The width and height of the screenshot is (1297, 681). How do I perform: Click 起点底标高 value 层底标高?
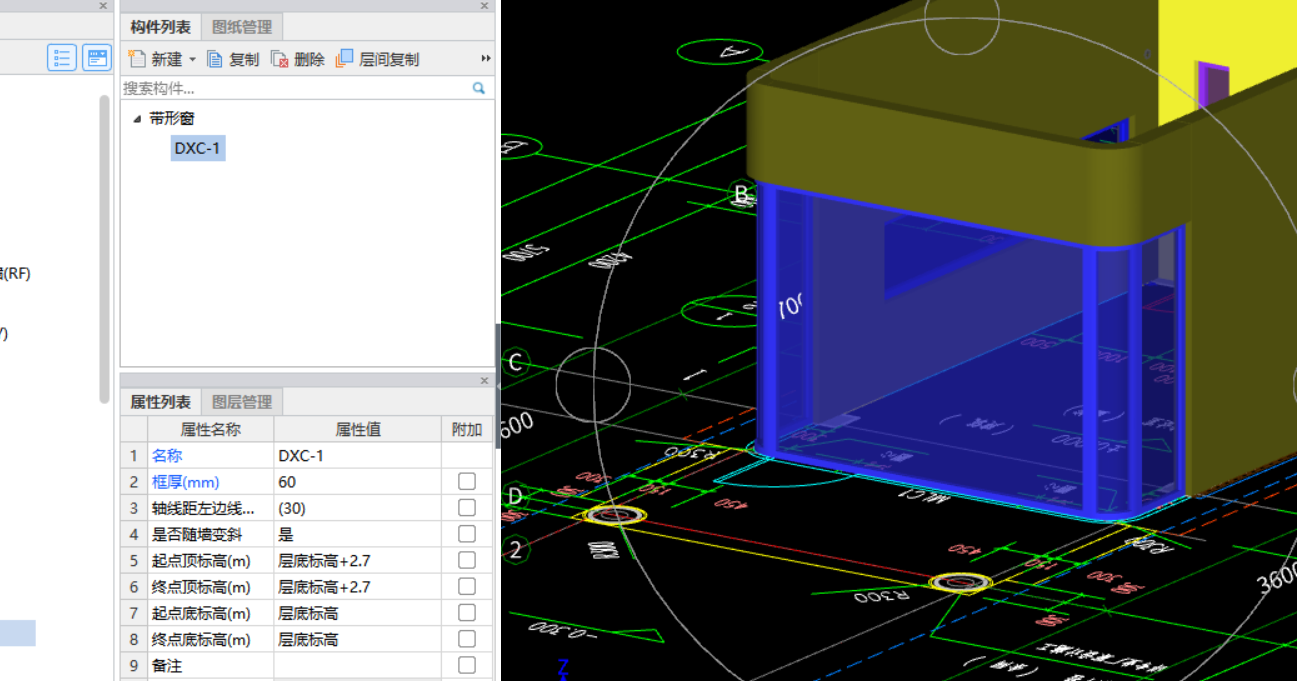point(357,613)
